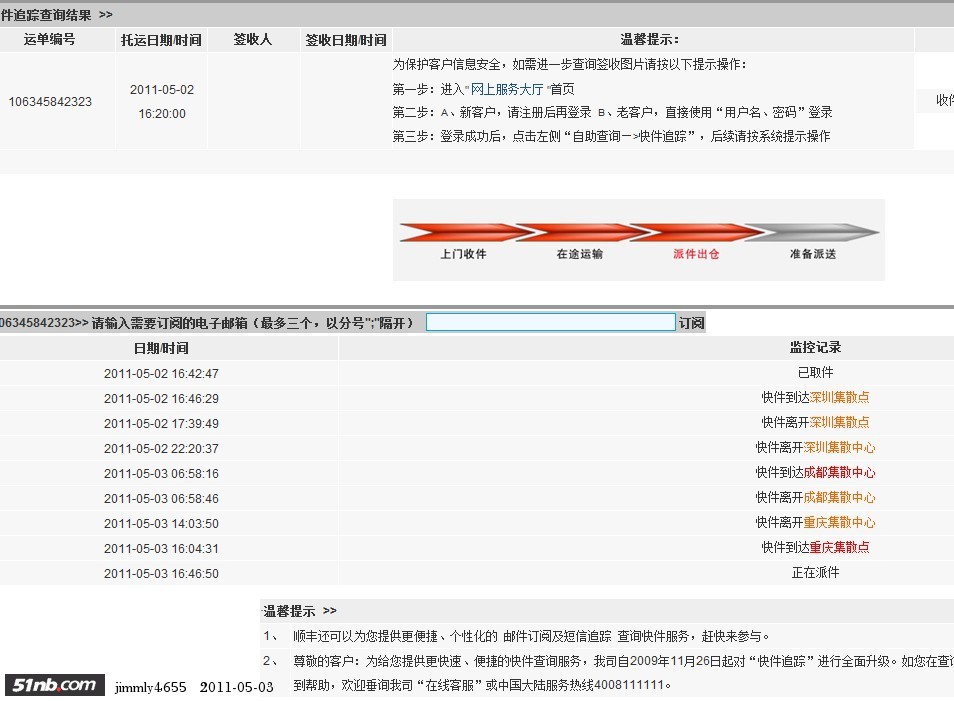Click timestamp 2011-05-02 16:42:47
Viewport: 954px width, 701px height.
(x=161, y=374)
